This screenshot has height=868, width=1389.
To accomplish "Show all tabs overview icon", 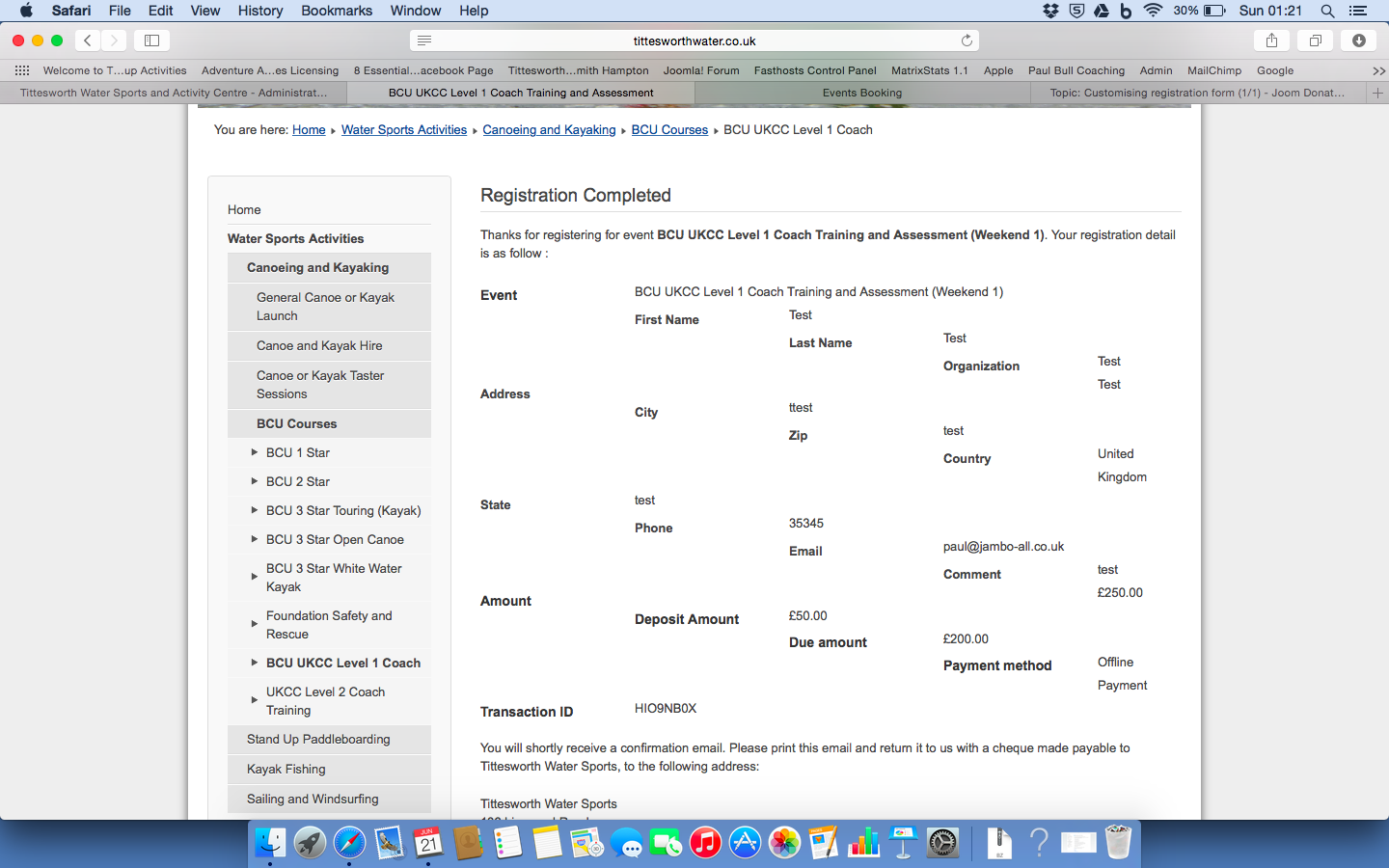I will coord(1315,41).
